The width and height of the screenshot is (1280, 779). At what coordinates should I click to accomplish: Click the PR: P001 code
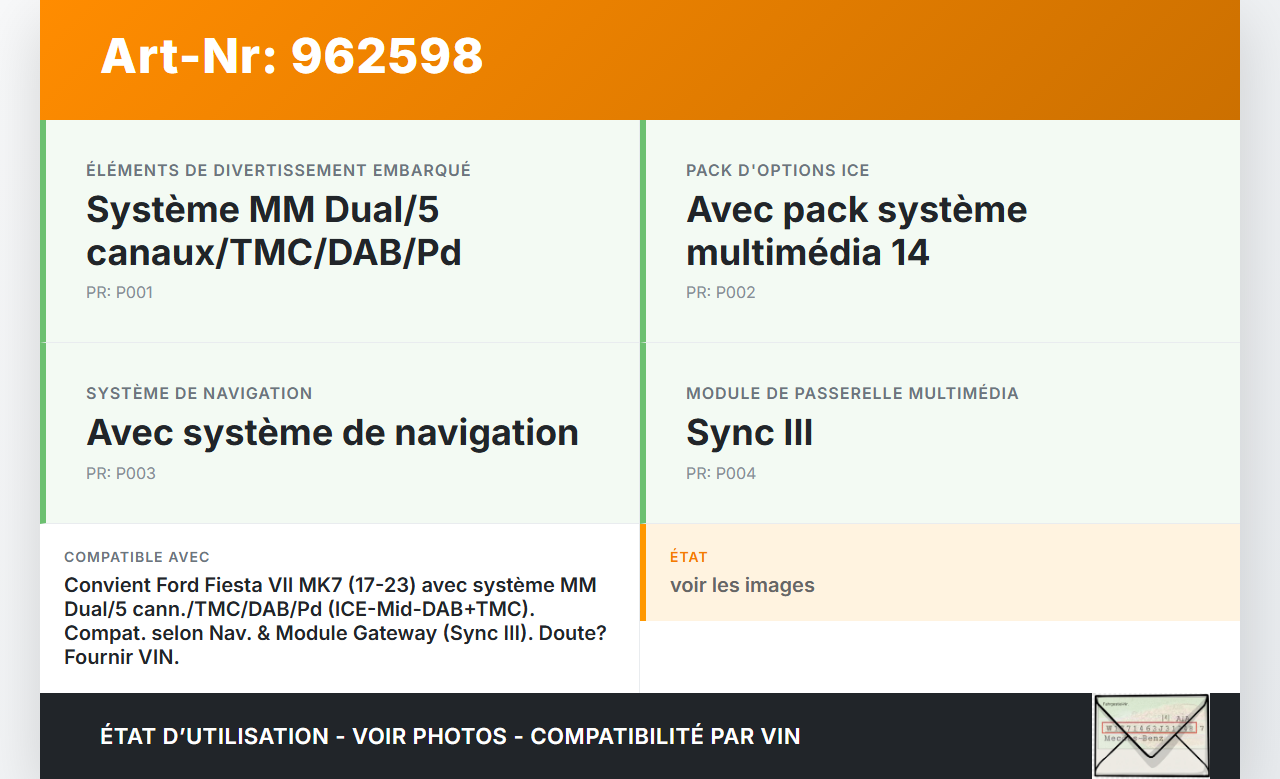[119, 293]
